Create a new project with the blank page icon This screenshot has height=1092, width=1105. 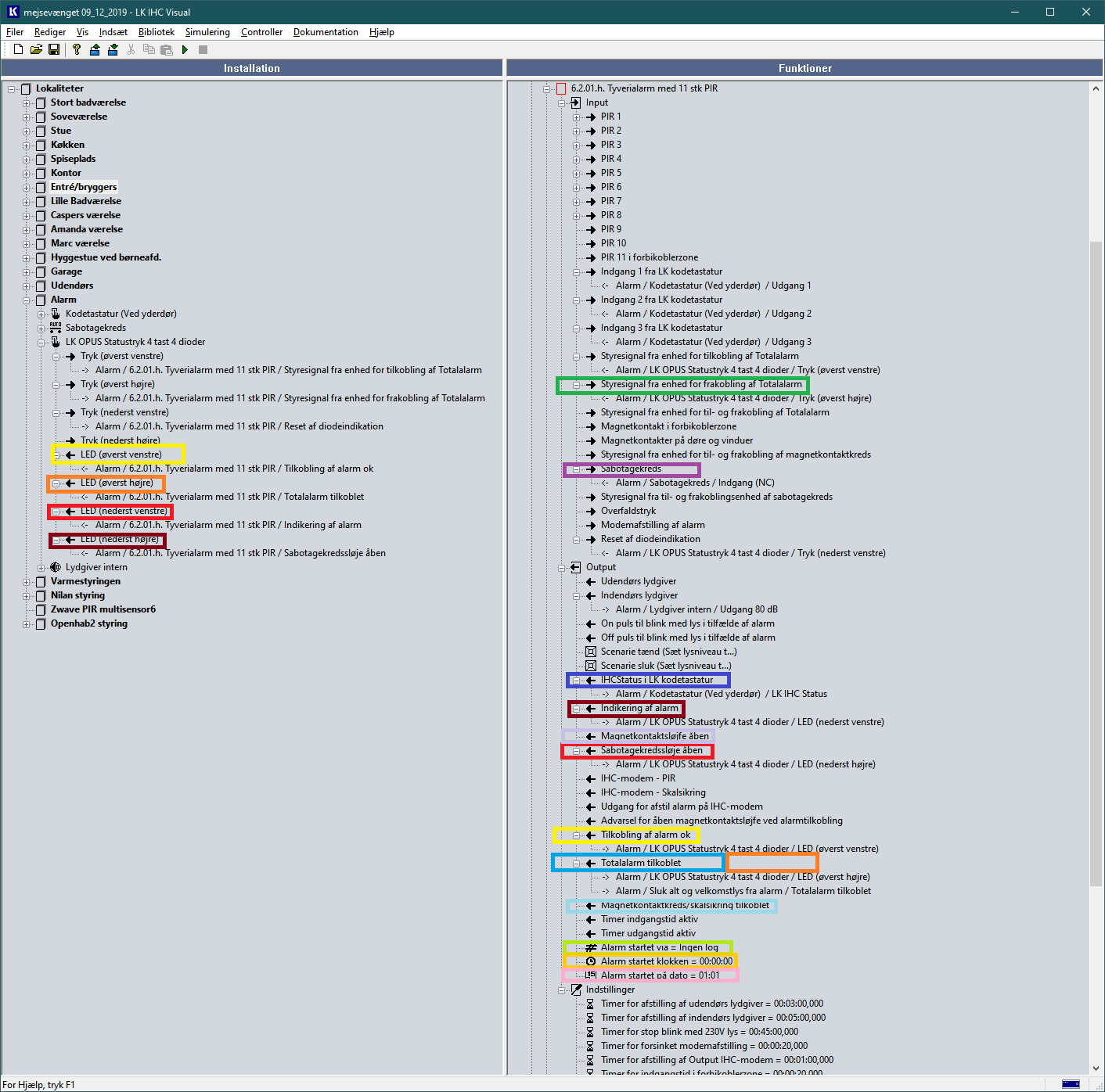(x=18, y=49)
